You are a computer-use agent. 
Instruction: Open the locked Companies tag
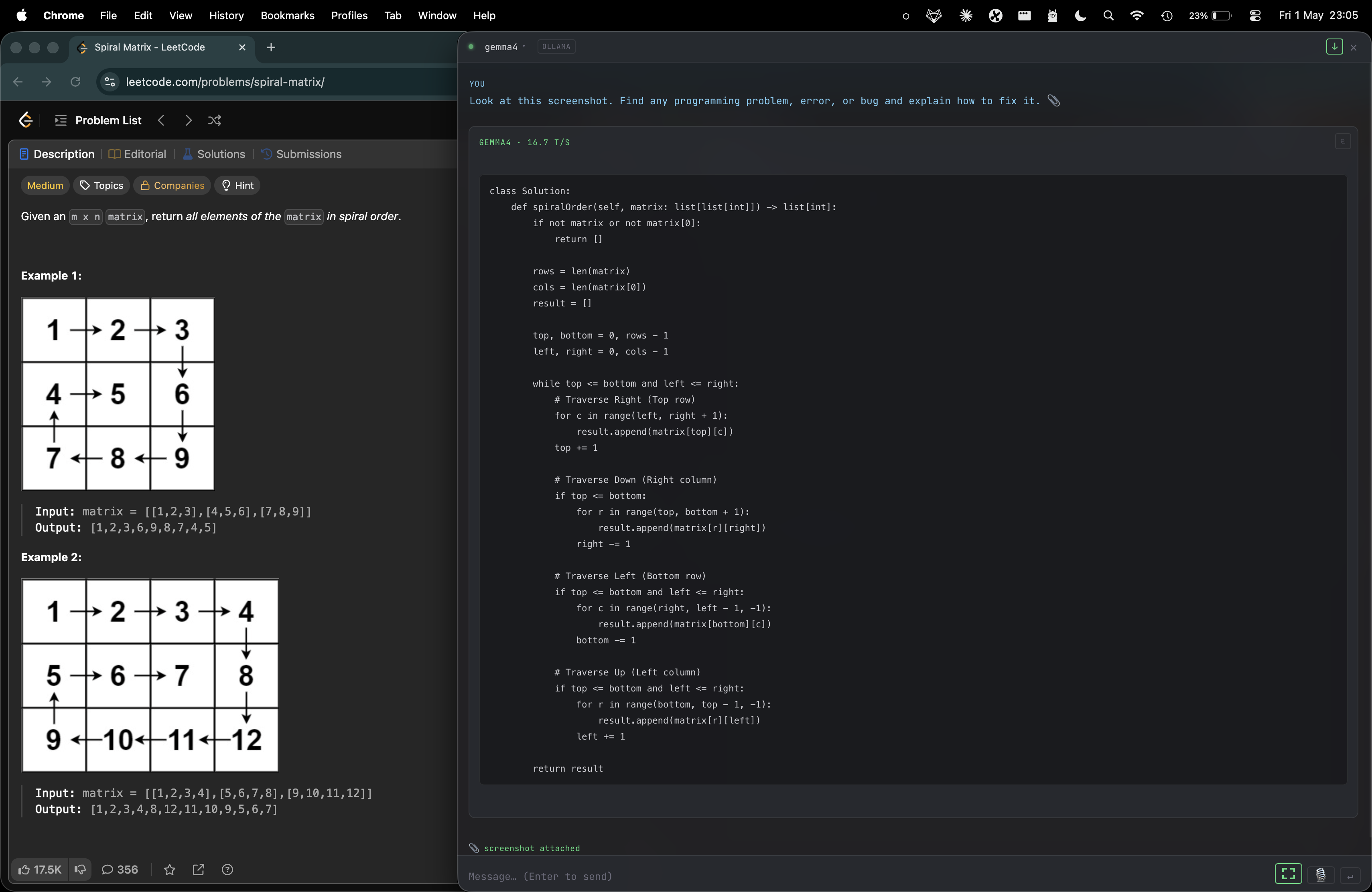point(173,185)
